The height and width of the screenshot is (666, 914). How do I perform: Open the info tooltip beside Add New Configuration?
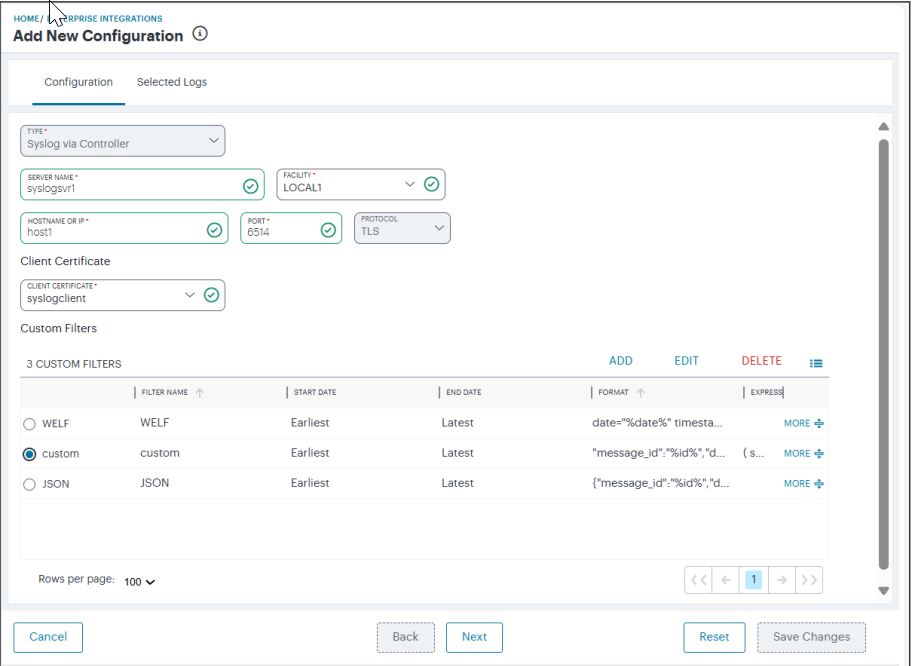click(199, 34)
